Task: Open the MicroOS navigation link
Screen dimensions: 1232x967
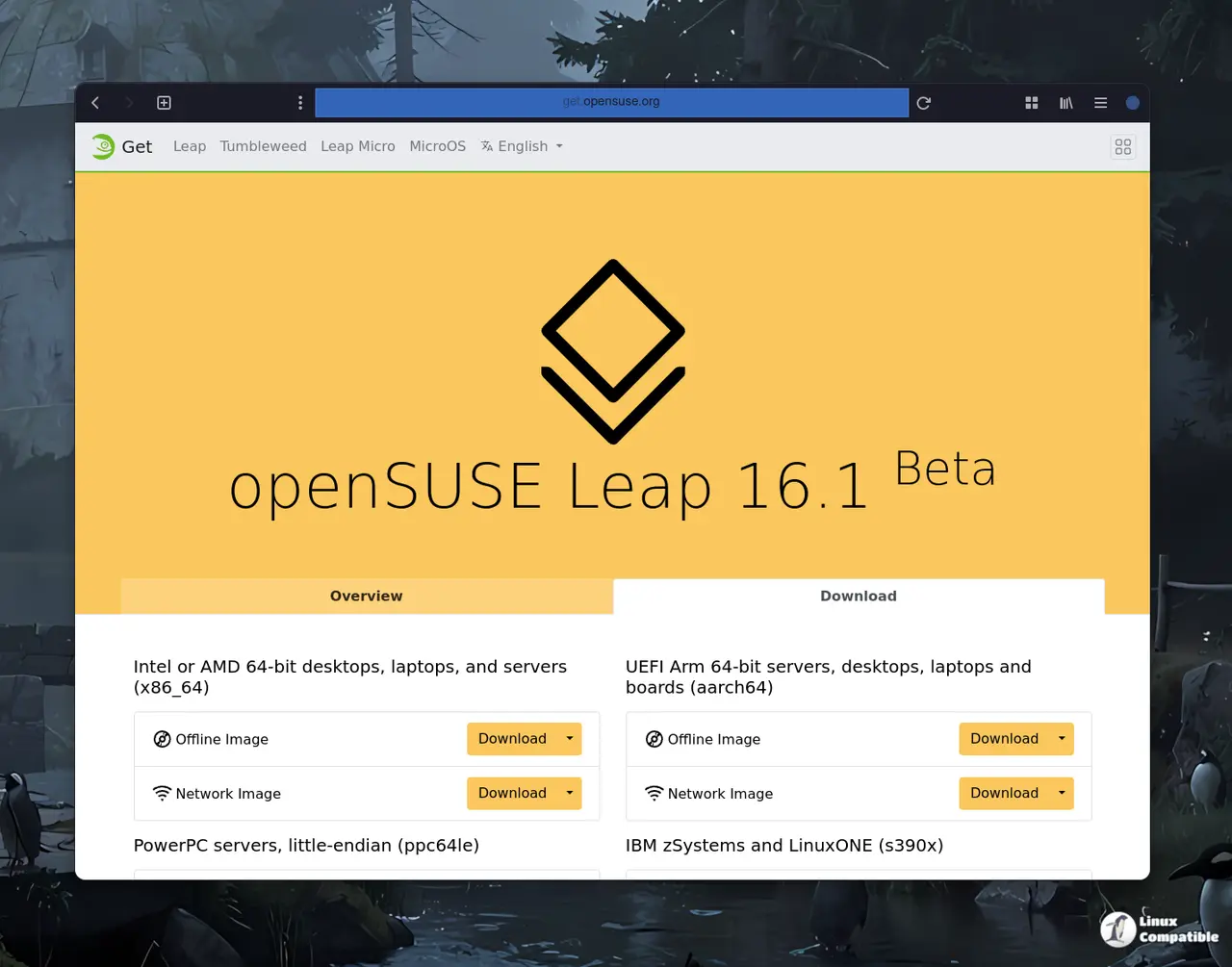Action: point(438,146)
